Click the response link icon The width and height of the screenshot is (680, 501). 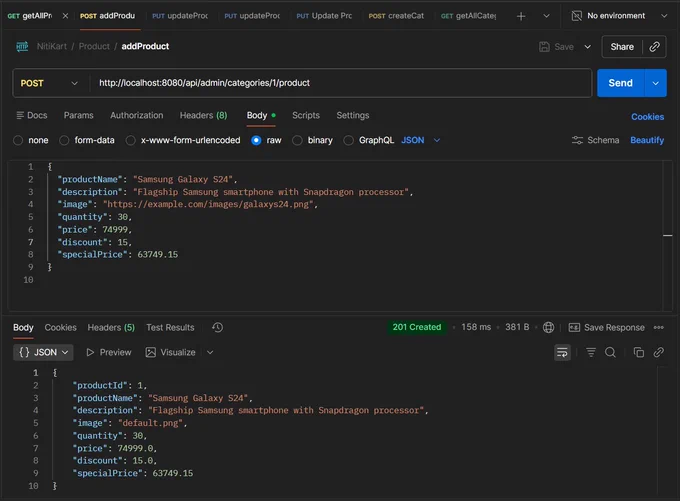pyautogui.click(x=658, y=352)
